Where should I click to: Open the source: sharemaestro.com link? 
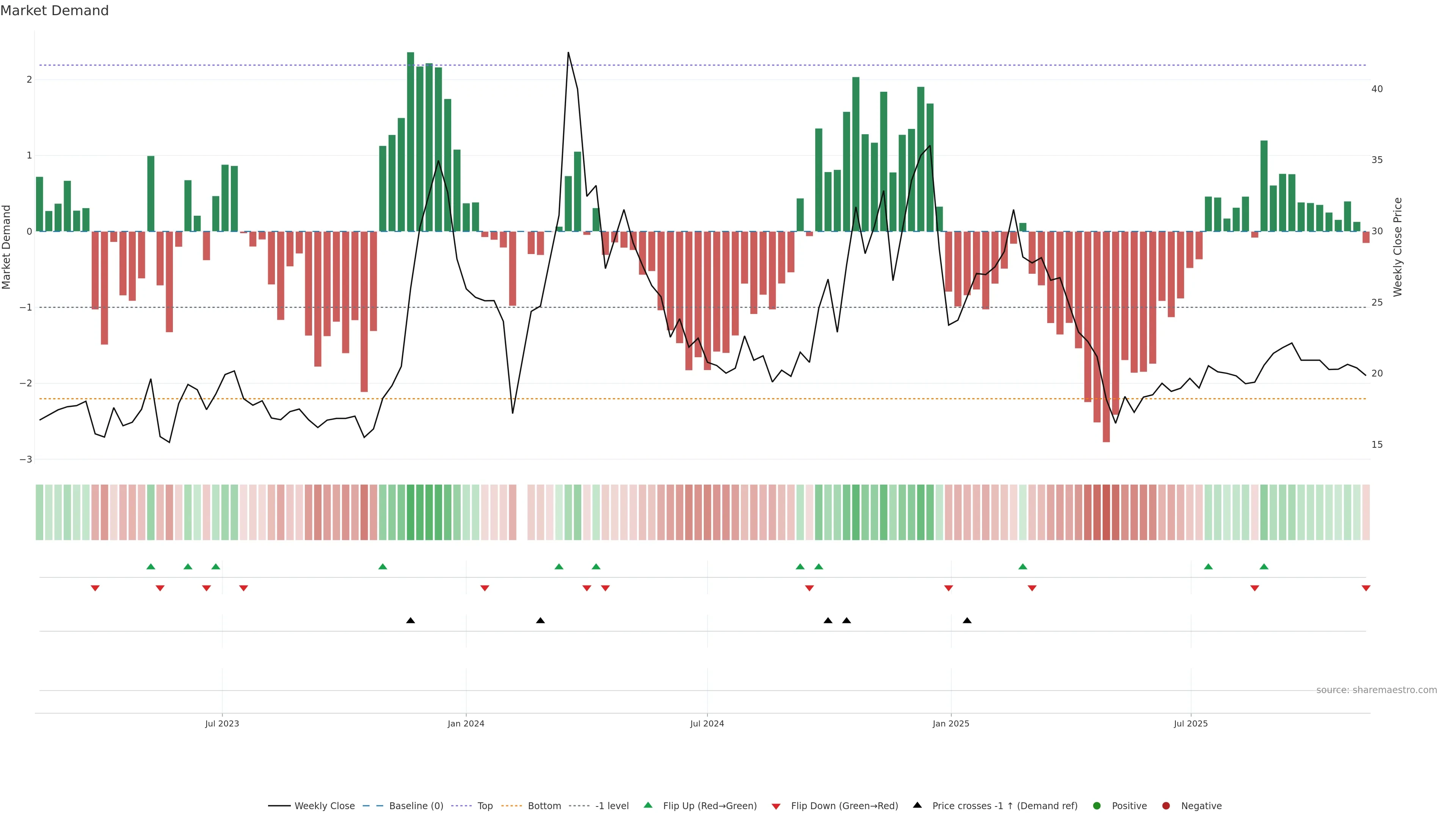(x=1376, y=690)
